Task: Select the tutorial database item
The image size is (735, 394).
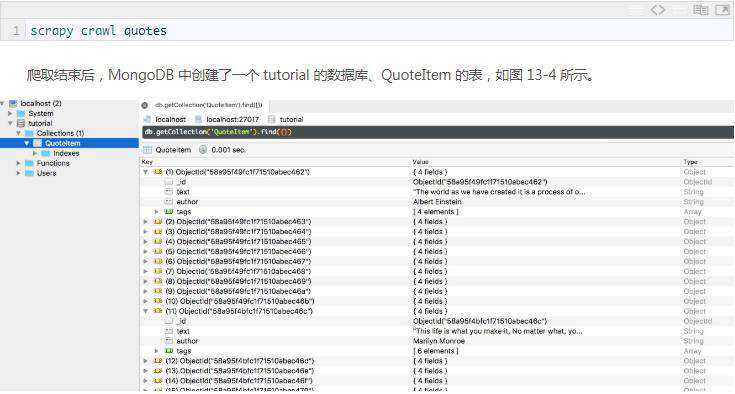Action: pos(40,123)
